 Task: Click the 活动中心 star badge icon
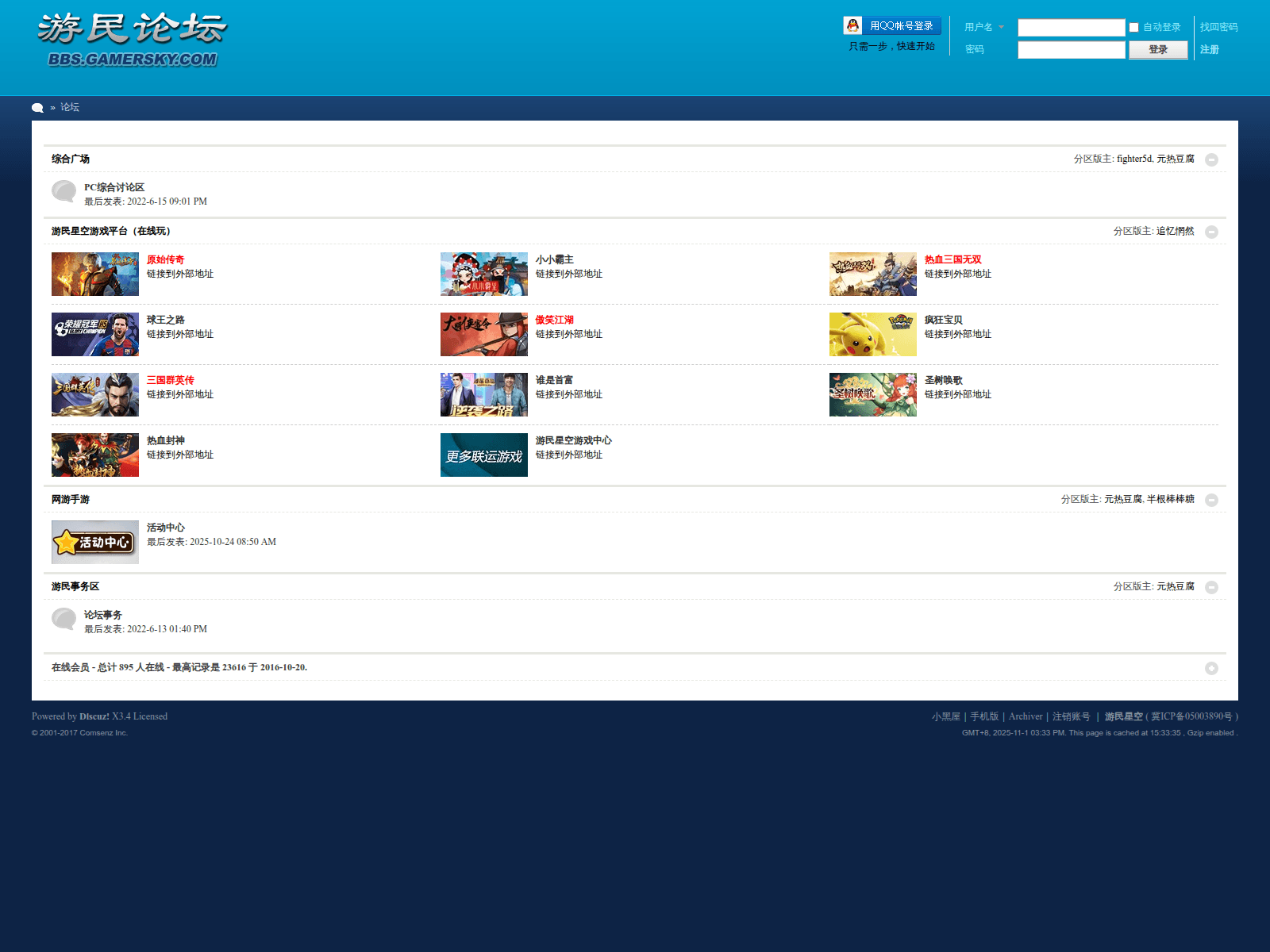[95, 542]
